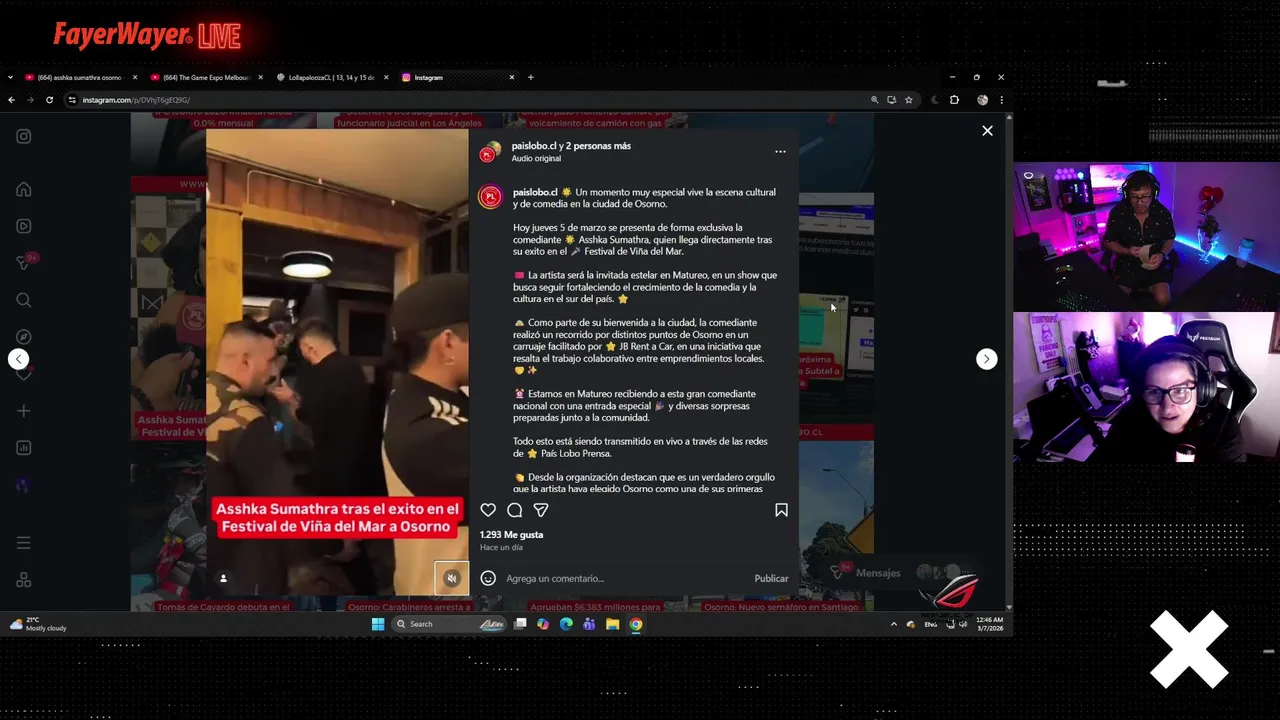This screenshot has width=1280, height=720.
Task: Go to Home feed icon in sidebar
Action: tap(23, 189)
